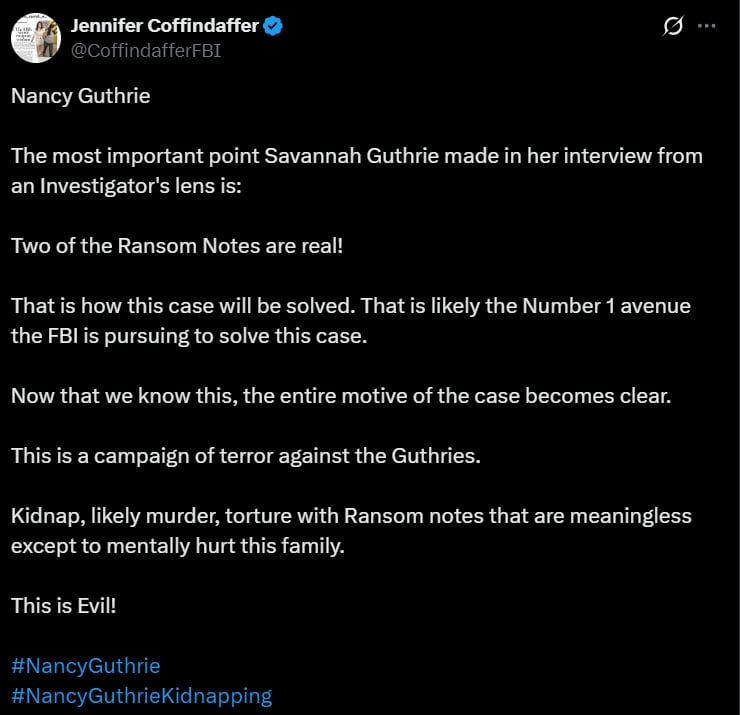The height and width of the screenshot is (715, 740).
Task: Open the #NancyGuthrieKidnapping hashtag
Action: click(141, 695)
